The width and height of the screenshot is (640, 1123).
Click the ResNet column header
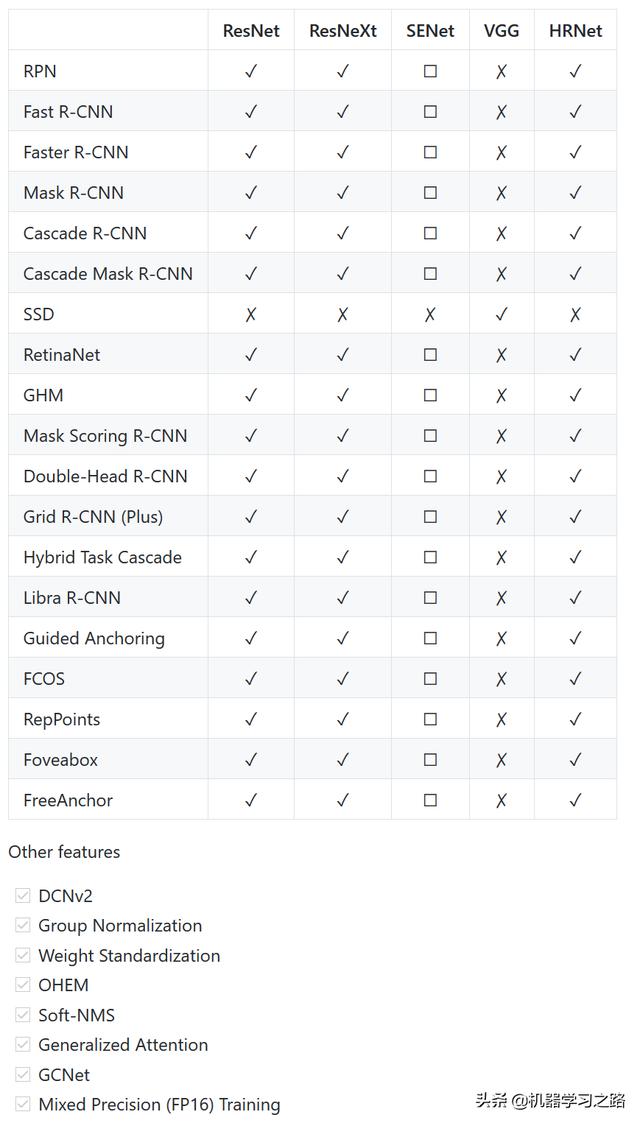click(x=251, y=31)
